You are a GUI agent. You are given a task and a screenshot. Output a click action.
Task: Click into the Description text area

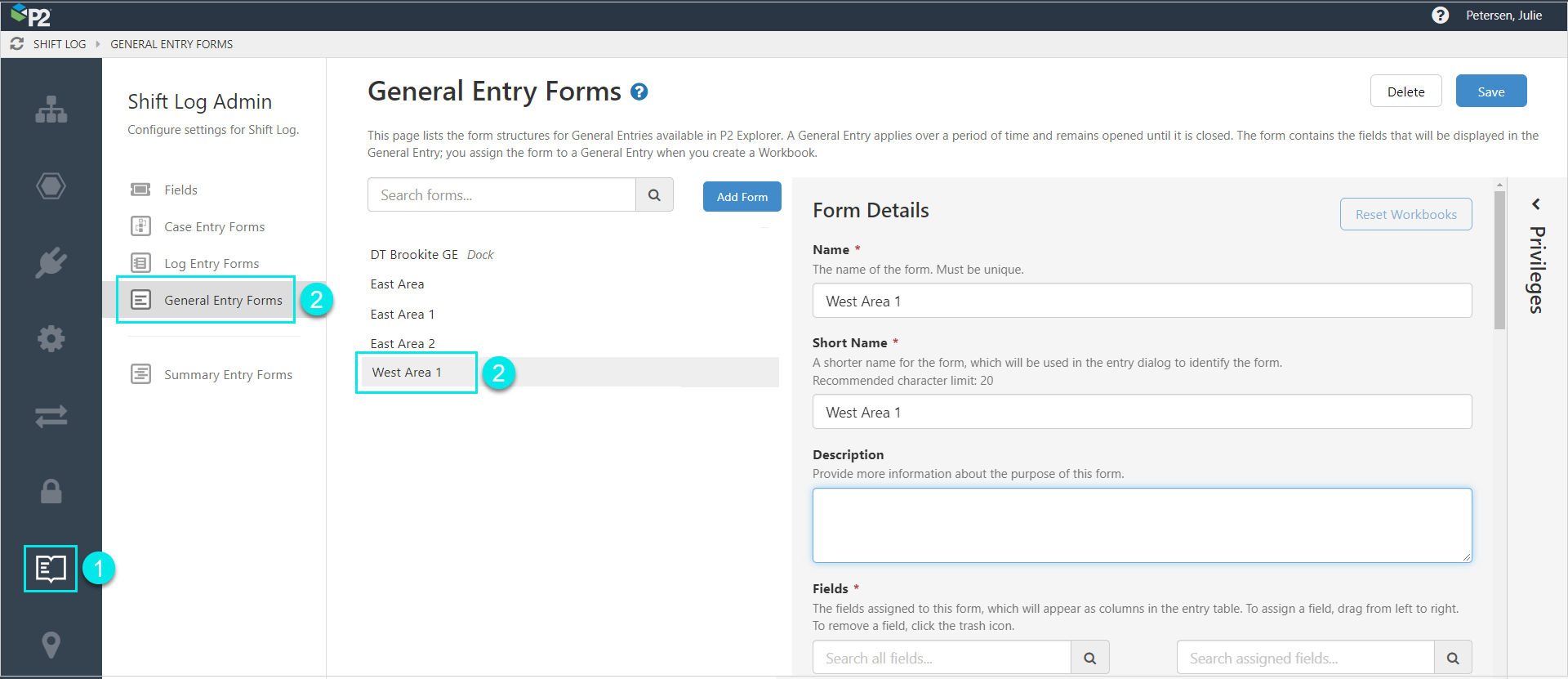pos(1142,525)
